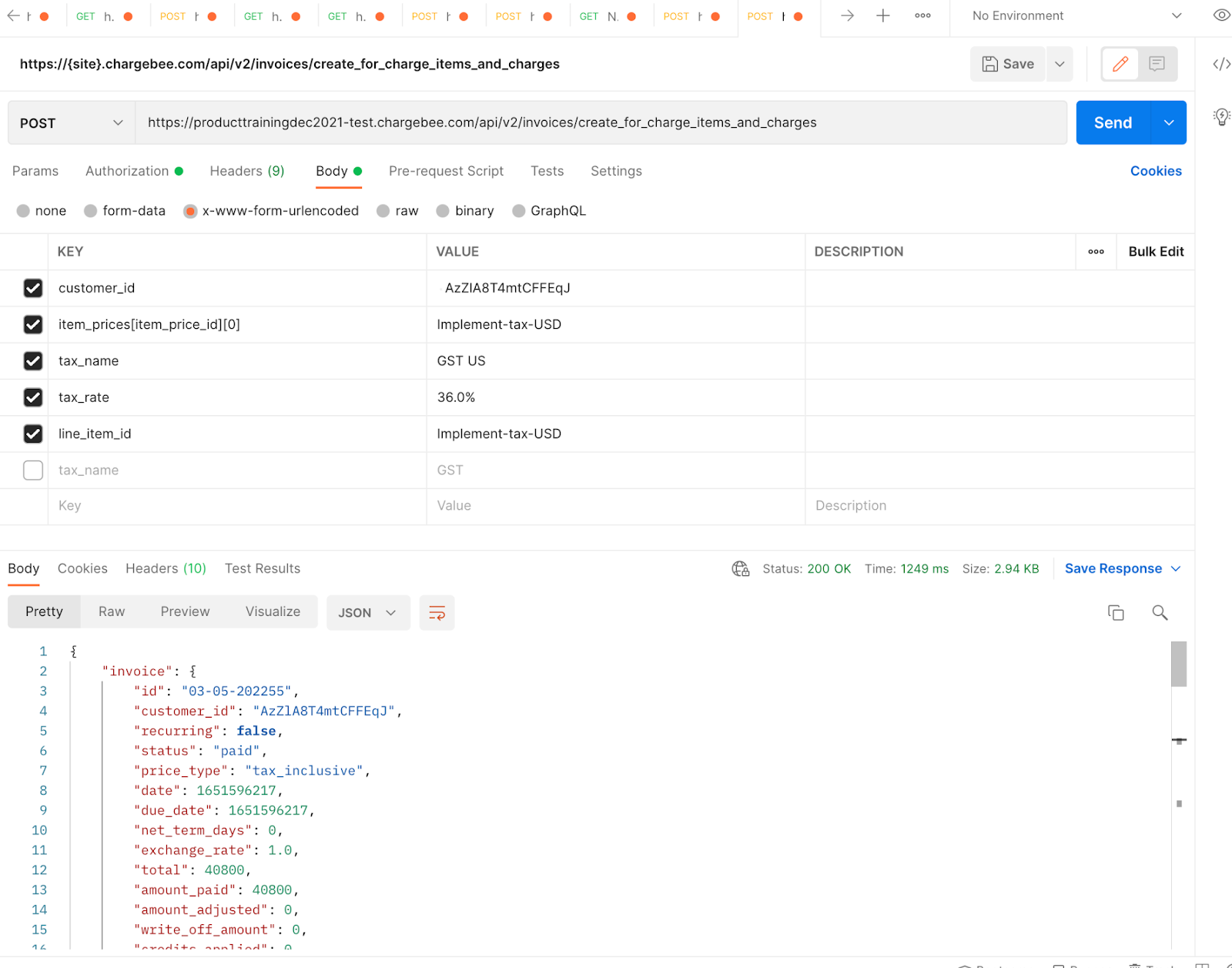Click the environment quick look eye icon

(1221, 15)
